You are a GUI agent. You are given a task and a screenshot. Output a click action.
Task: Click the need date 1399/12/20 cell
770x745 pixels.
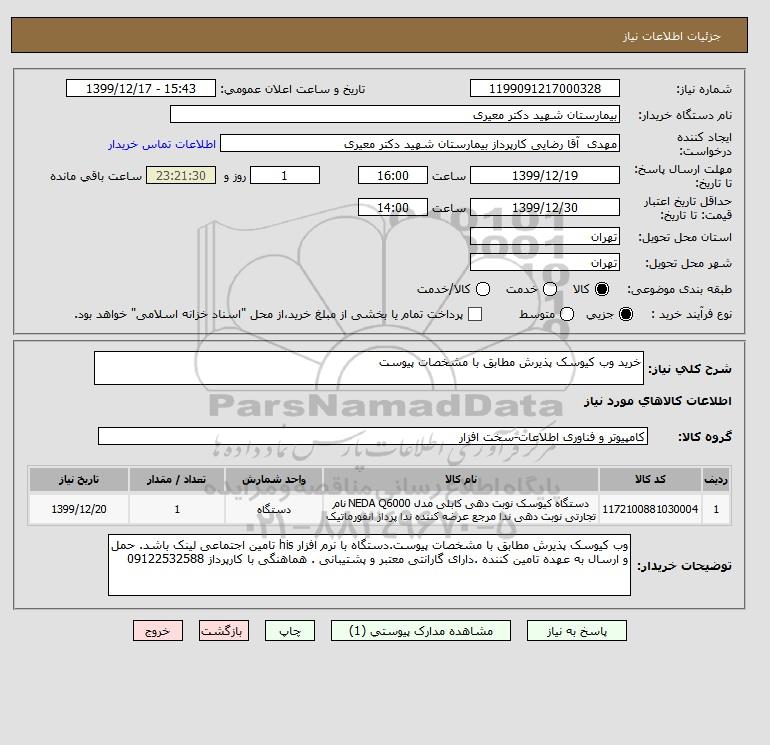(x=79, y=509)
